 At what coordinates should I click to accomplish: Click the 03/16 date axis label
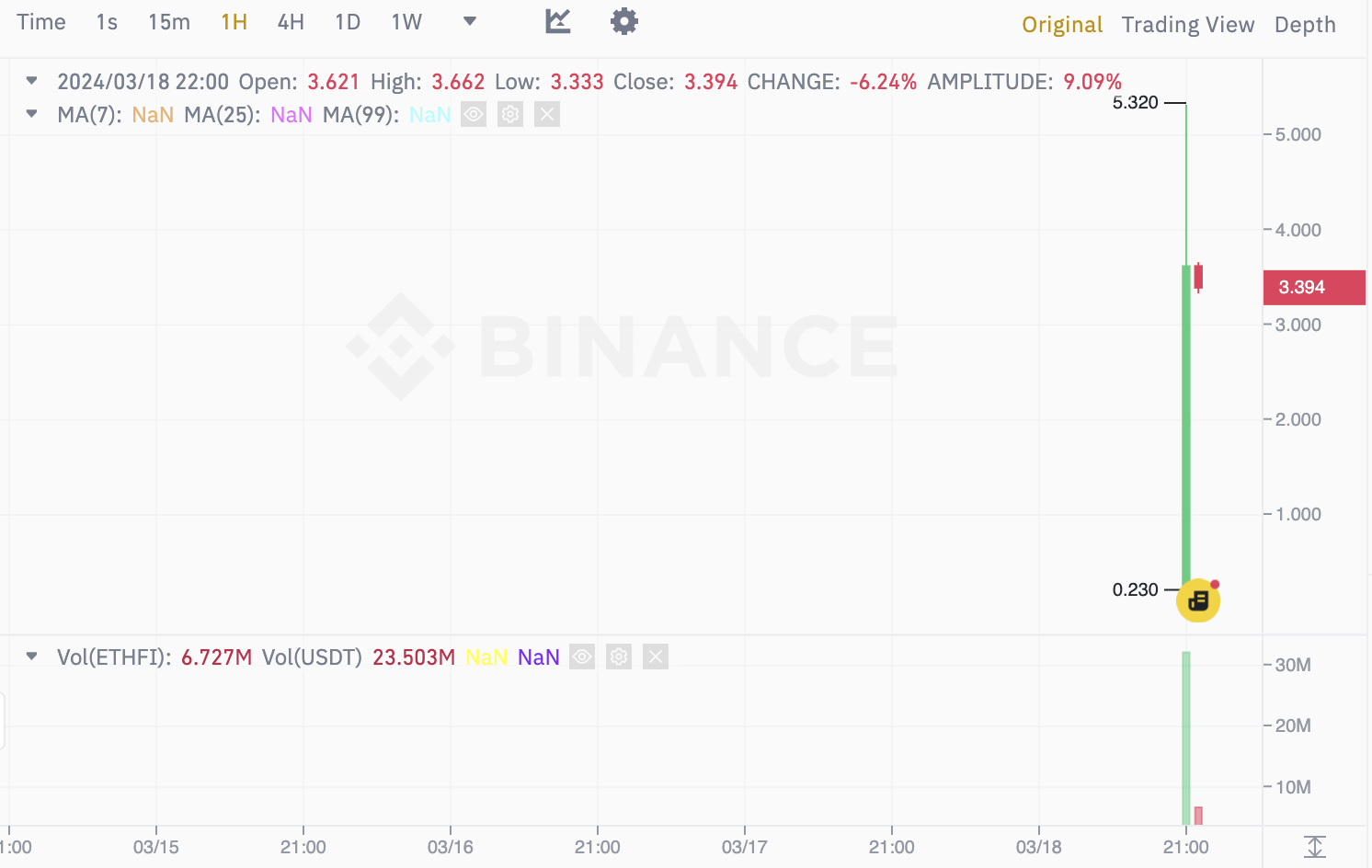(451, 847)
